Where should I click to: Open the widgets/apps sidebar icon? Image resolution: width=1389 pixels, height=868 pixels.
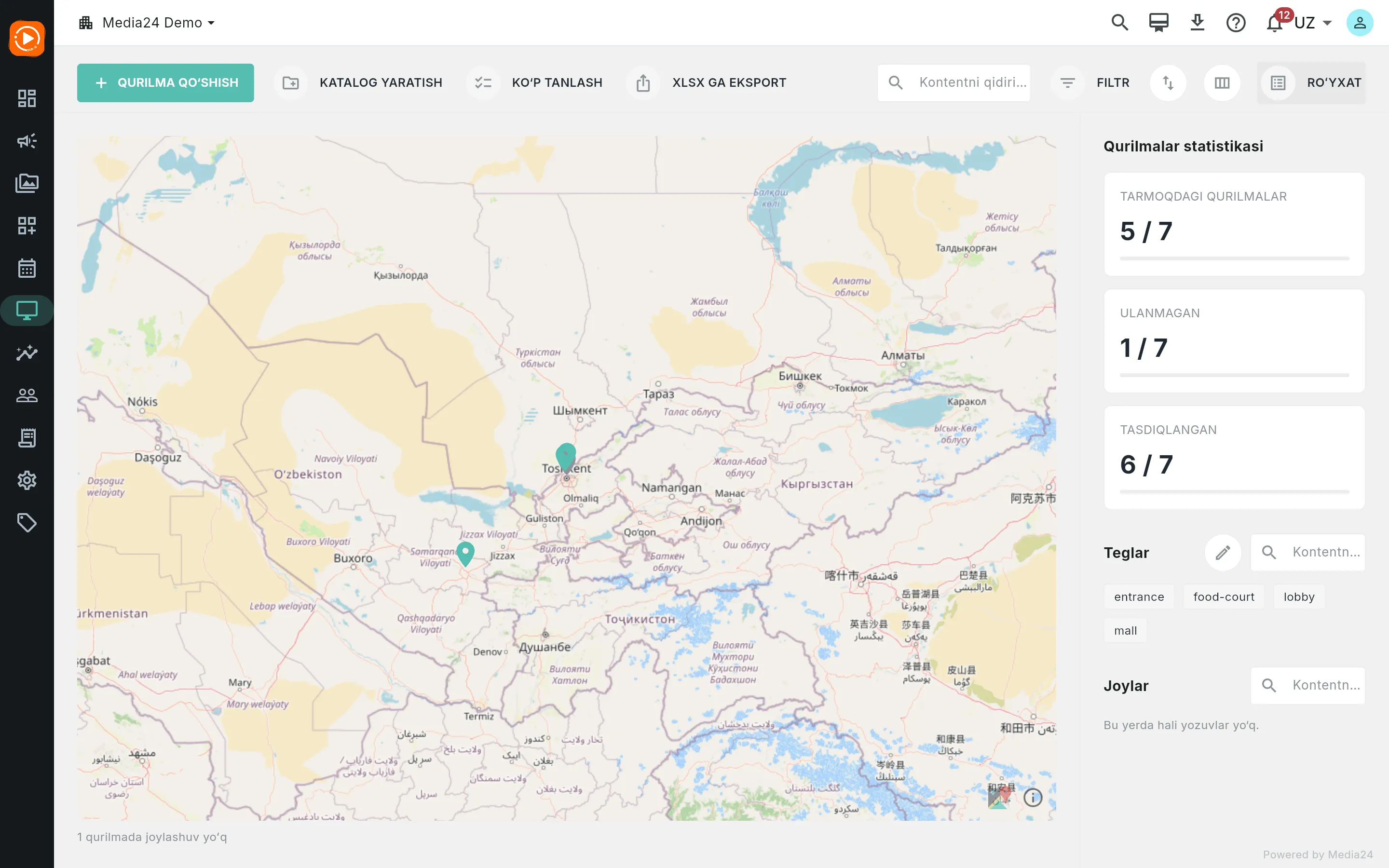pos(27,226)
